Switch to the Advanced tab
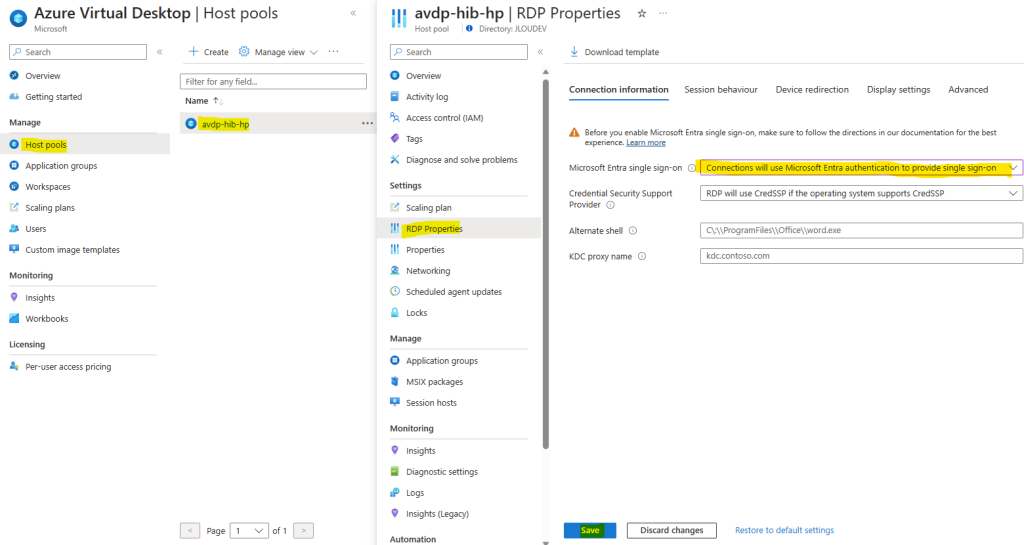 pyautogui.click(x=968, y=89)
